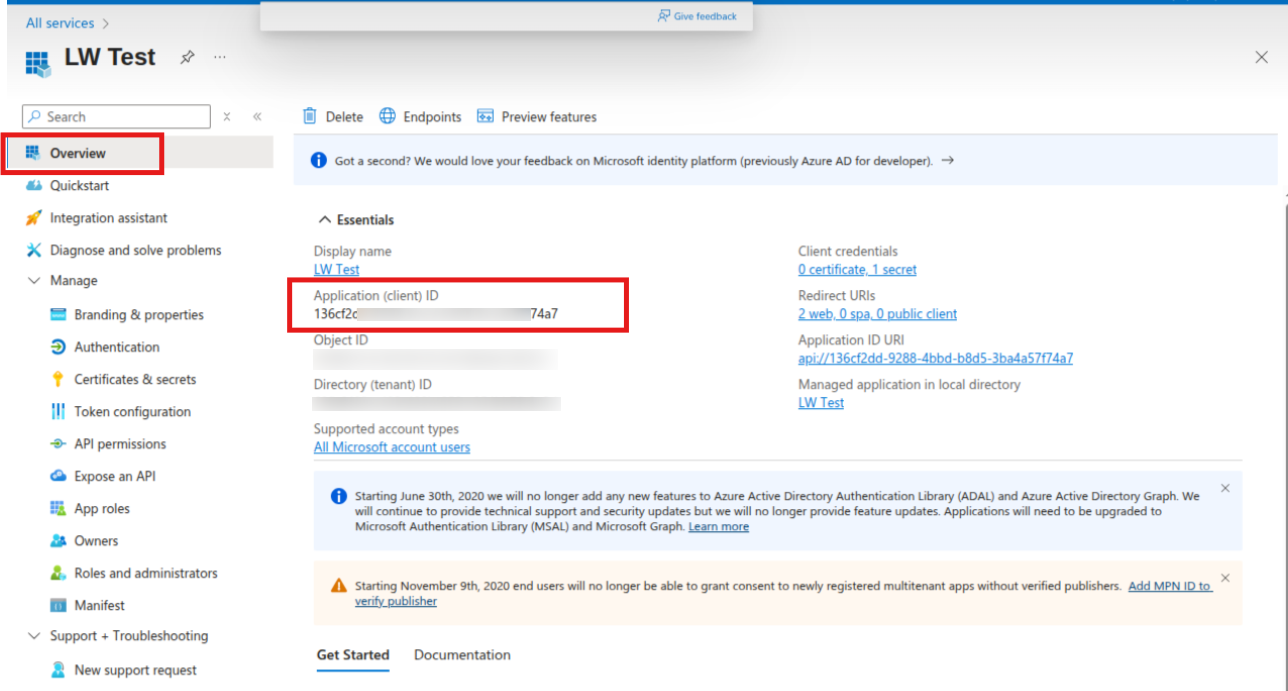This screenshot has width=1288, height=691.
Task: Click Learn more in the ADAL notice
Action: tap(719, 527)
